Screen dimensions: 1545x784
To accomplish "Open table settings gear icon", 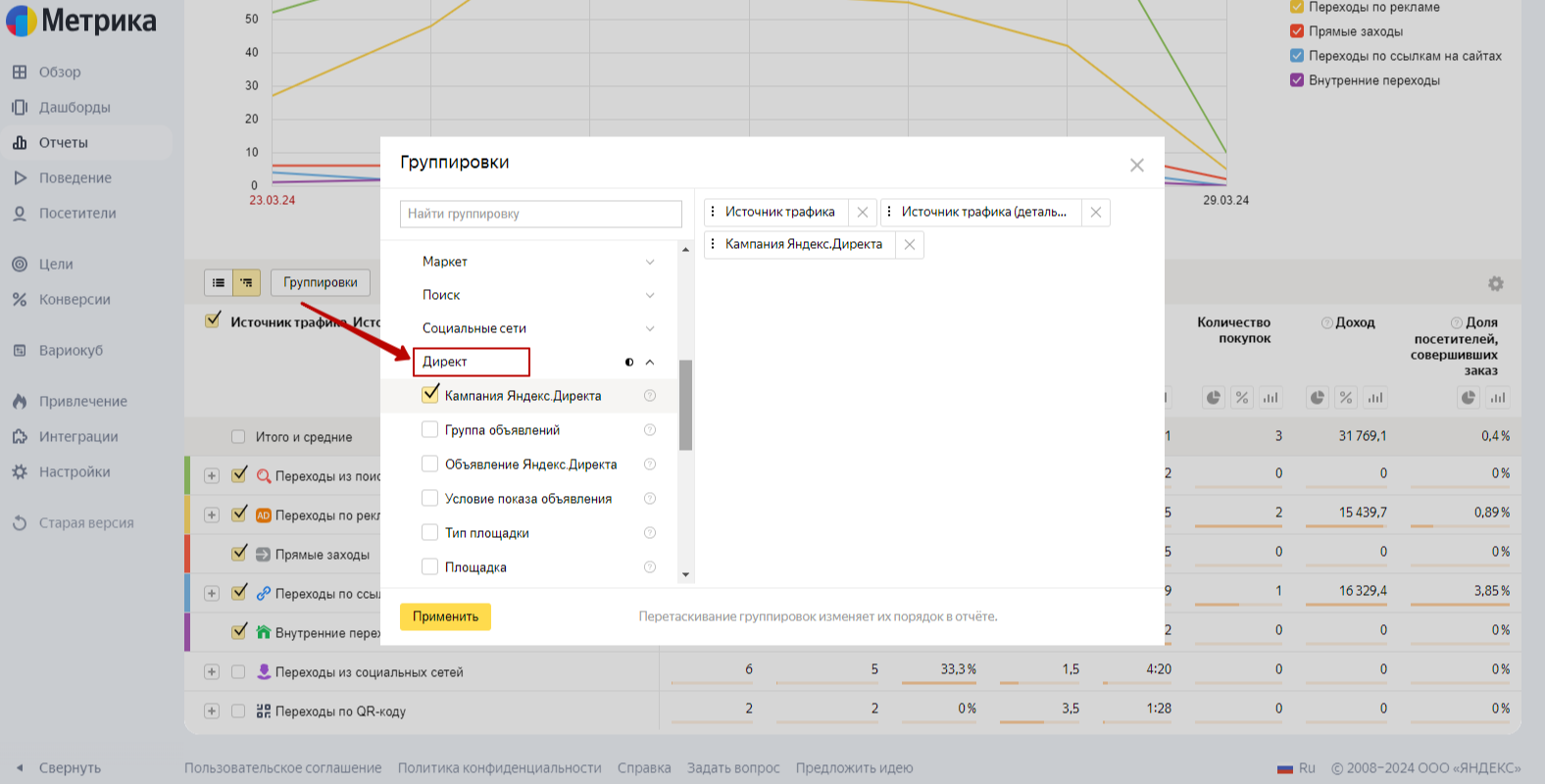I will tap(1496, 283).
